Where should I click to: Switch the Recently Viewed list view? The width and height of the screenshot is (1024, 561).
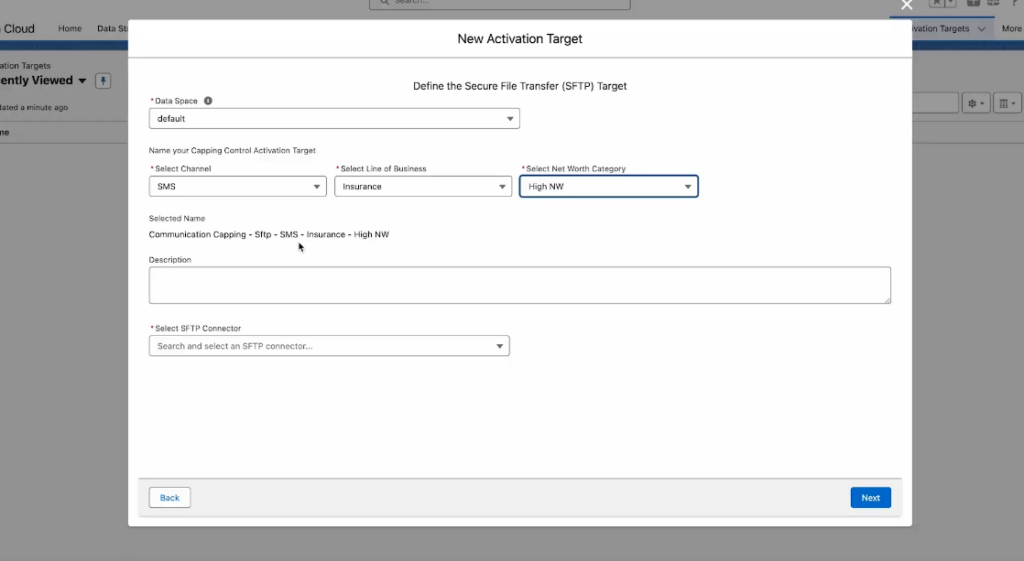coord(82,81)
